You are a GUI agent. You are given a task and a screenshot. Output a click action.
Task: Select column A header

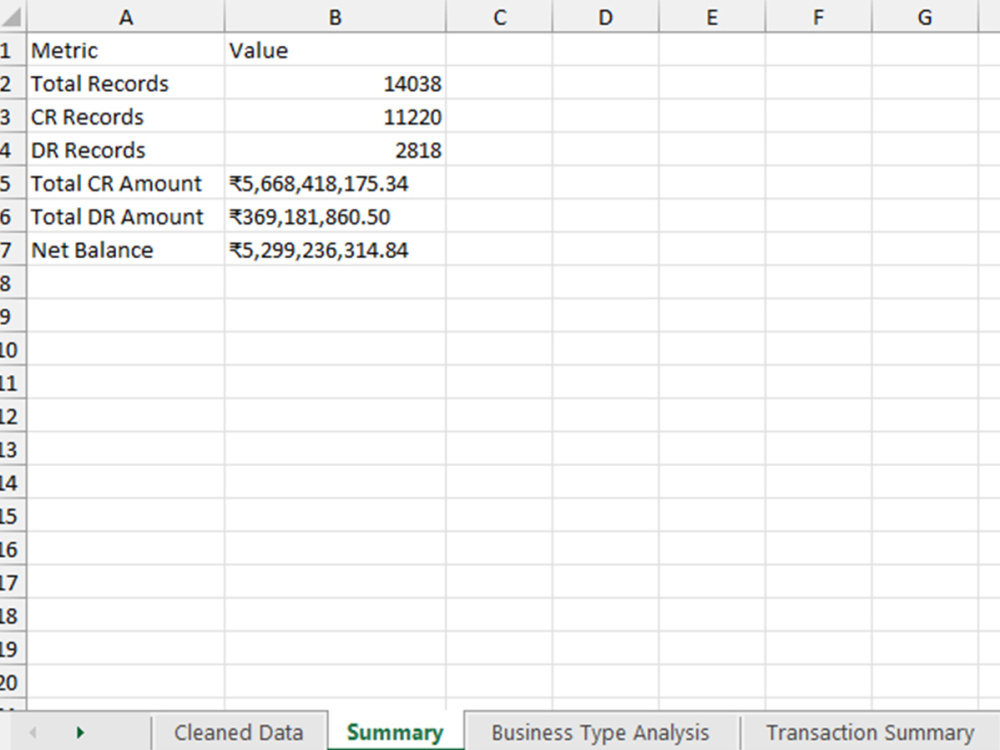click(x=126, y=17)
